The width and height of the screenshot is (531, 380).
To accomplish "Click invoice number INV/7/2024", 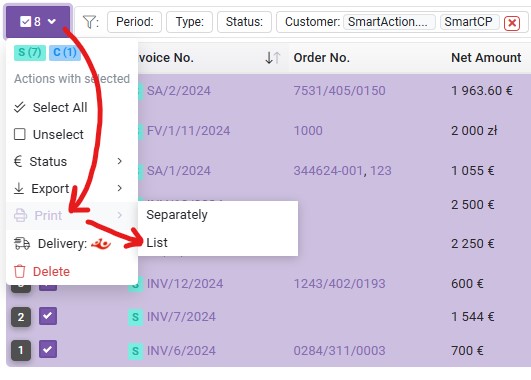I will tap(181, 317).
